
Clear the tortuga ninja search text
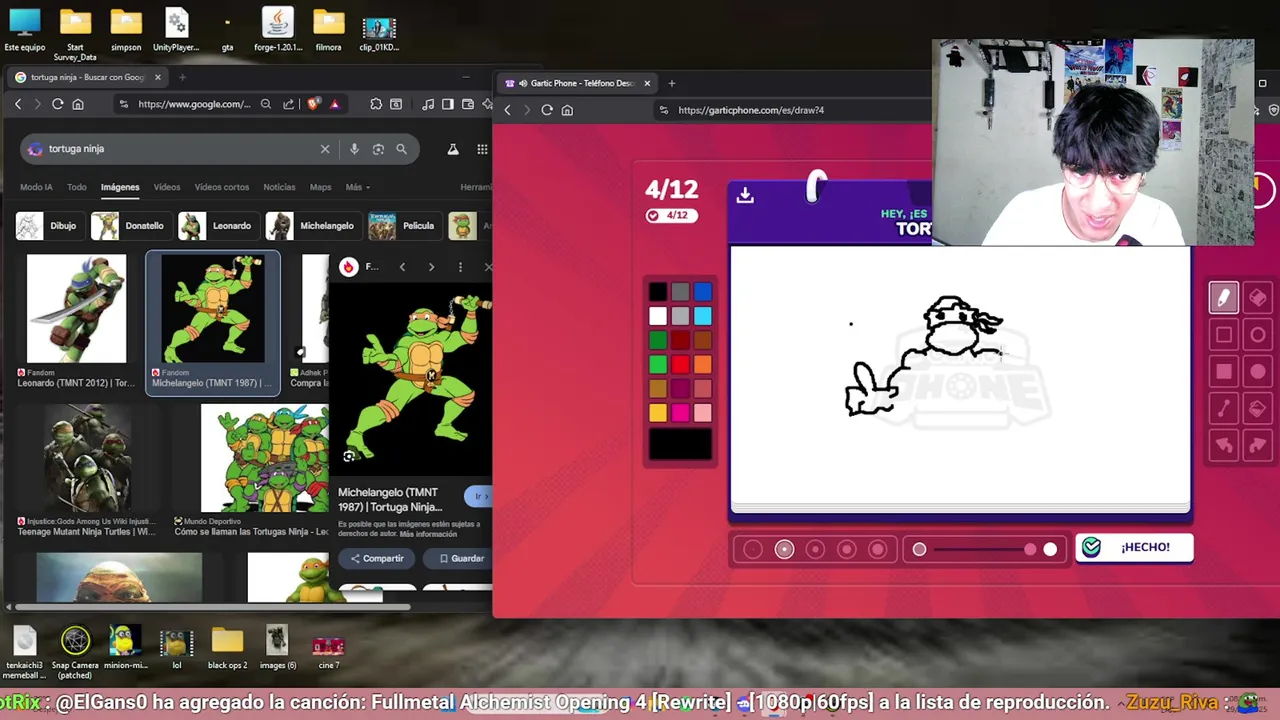pyautogui.click(x=325, y=149)
